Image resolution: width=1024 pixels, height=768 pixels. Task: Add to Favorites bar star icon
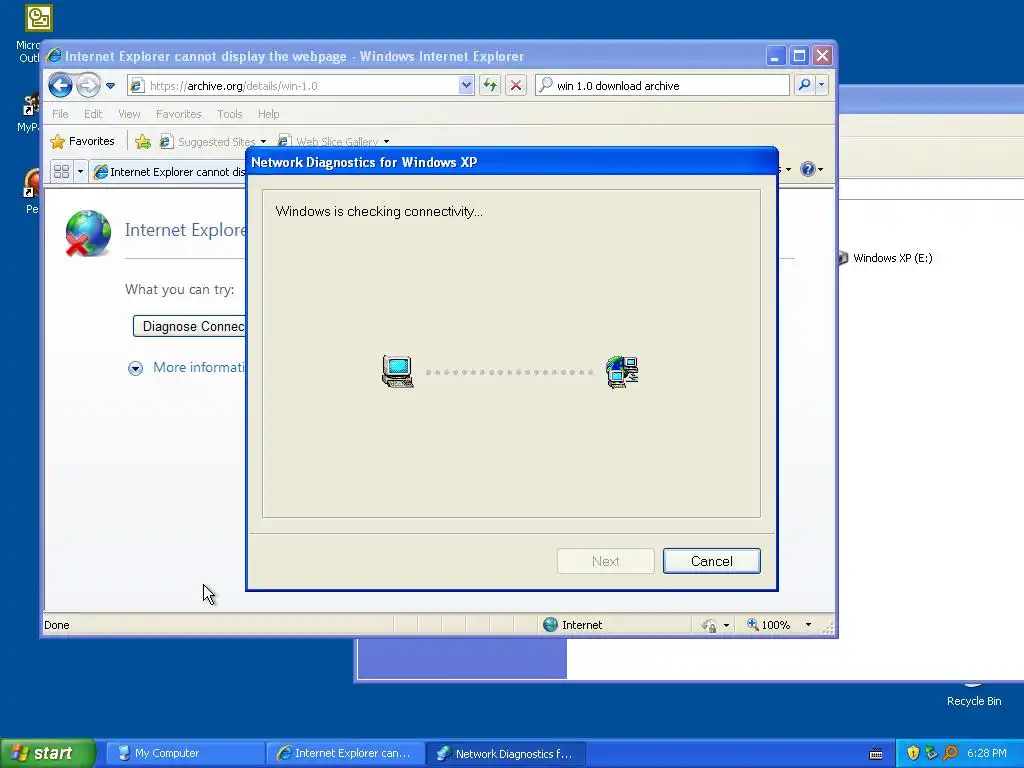[143, 141]
